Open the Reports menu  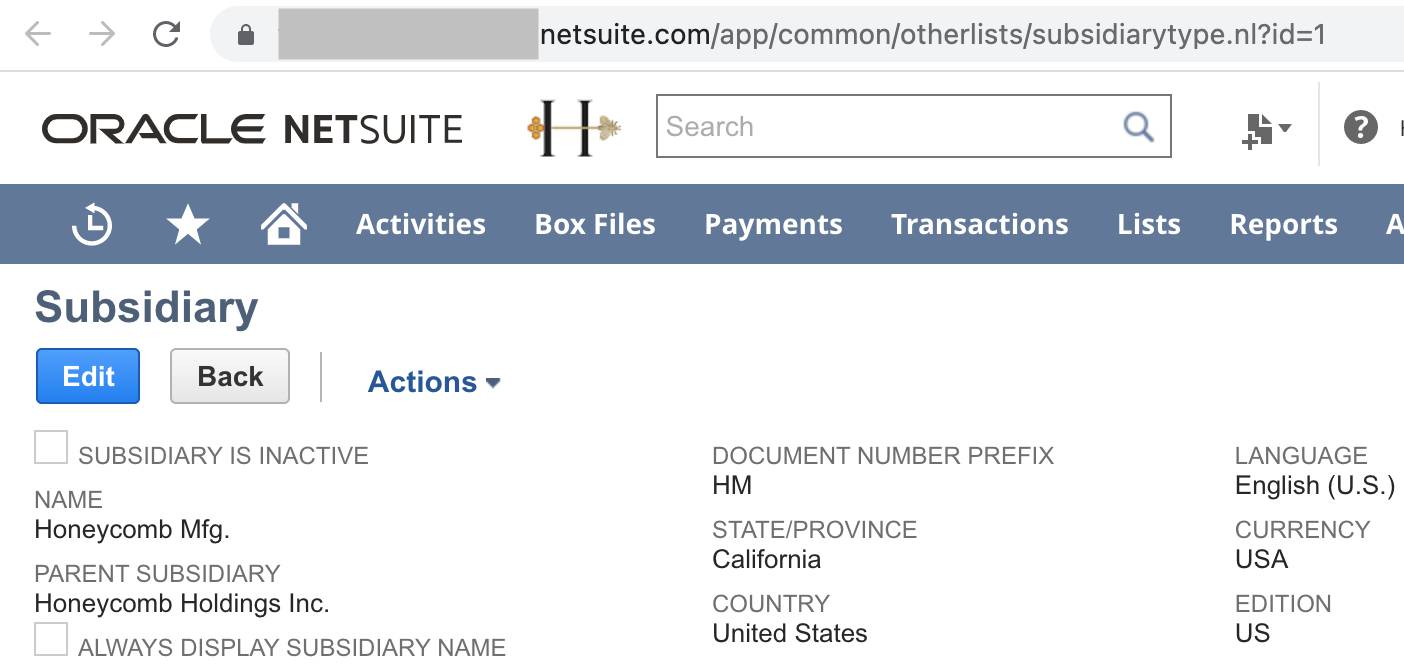1283,224
